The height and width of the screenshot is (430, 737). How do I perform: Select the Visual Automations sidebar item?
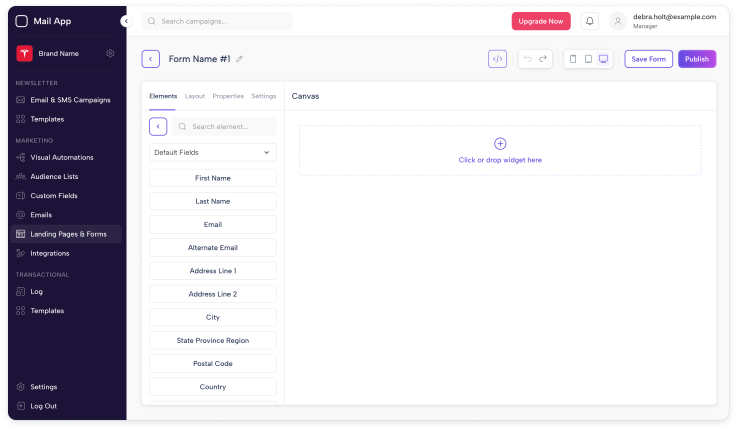pyautogui.click(x=62, y=157)
